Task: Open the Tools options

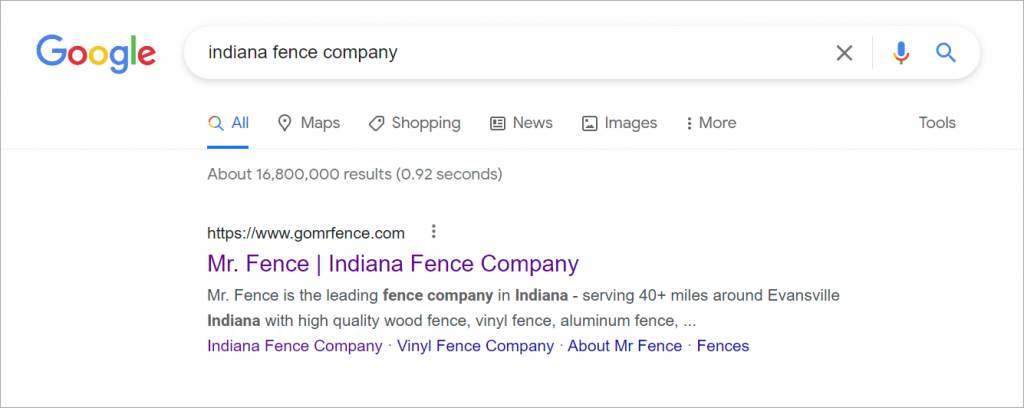Action: coord(937,123)
